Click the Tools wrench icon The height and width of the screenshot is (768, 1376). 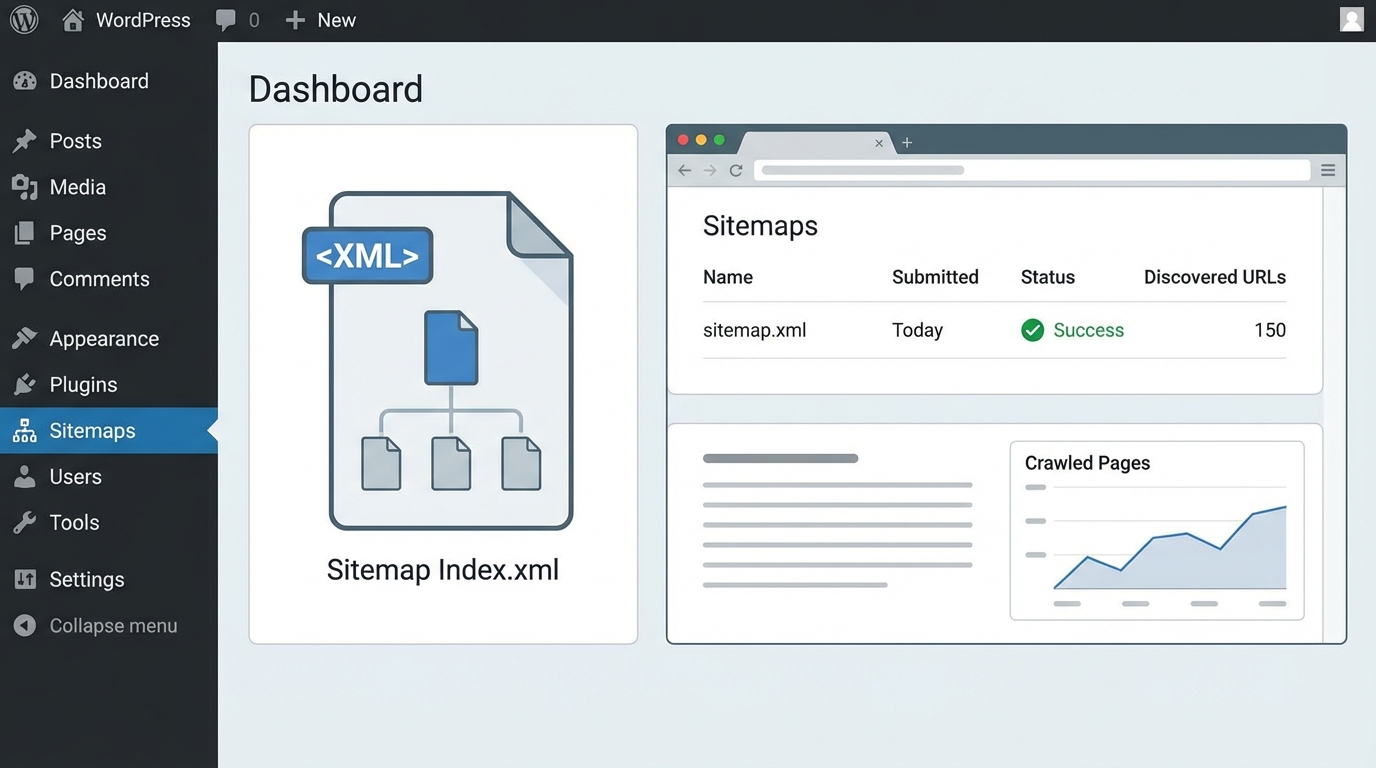click(25, 522)
